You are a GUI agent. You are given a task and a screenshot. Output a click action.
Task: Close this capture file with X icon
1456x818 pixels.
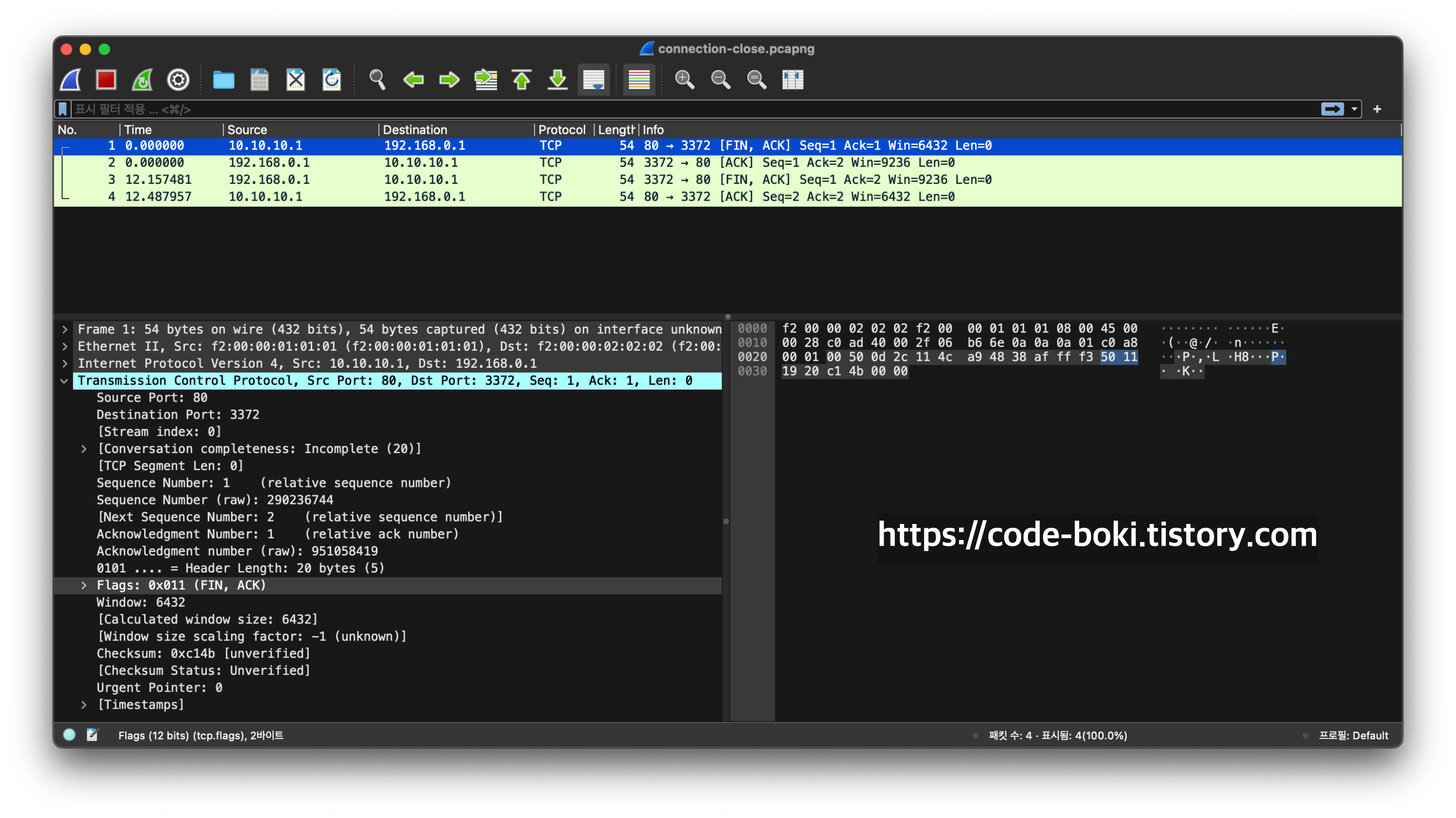296,80
